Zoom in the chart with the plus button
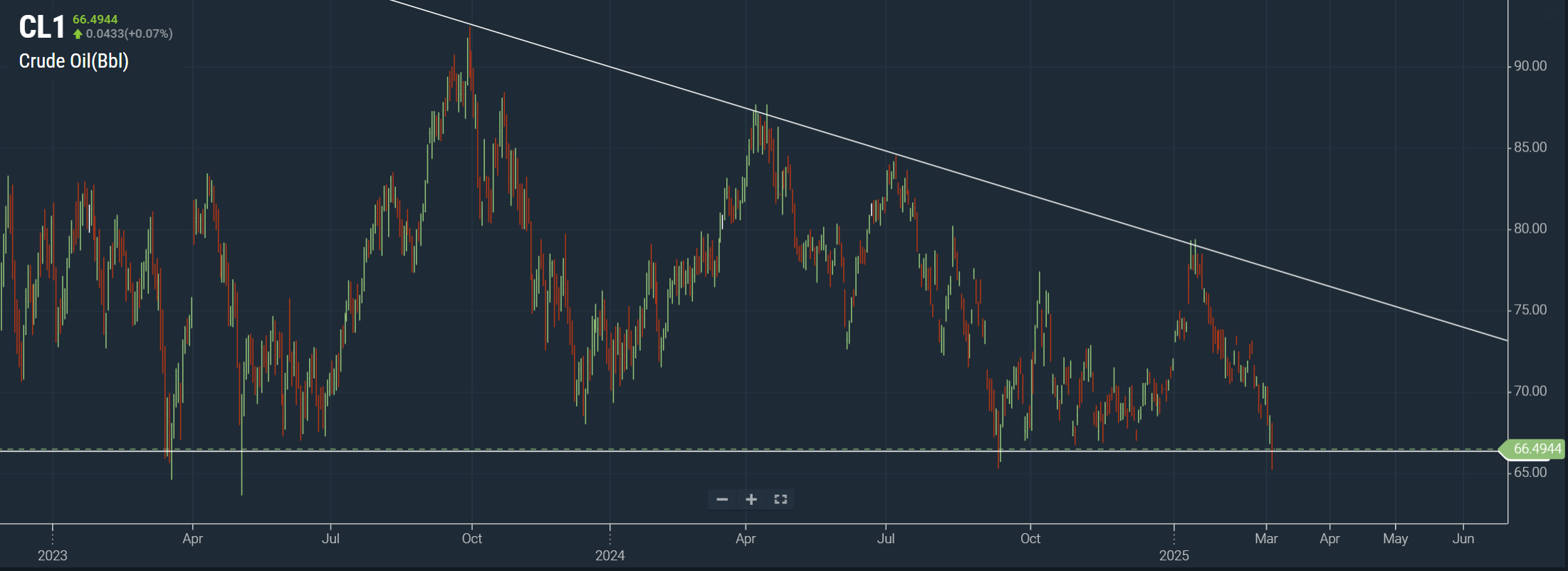 click(751, 499)
